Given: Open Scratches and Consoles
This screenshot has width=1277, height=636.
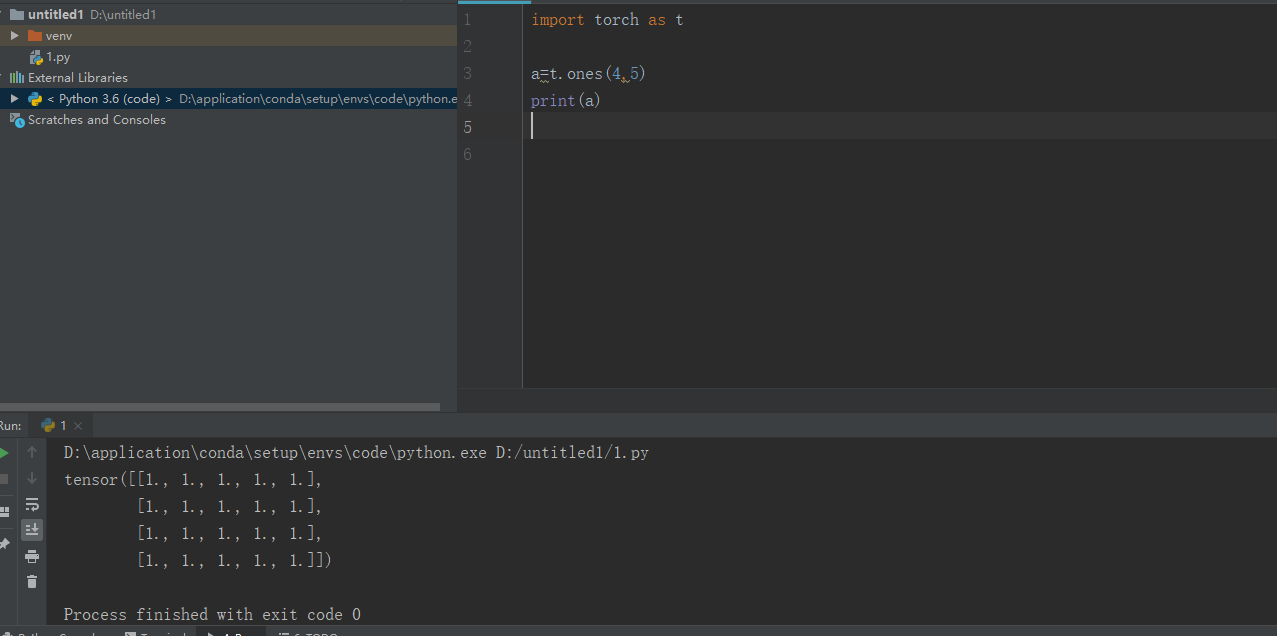Looking at the screenshot, I should click(x=96, y=119).
